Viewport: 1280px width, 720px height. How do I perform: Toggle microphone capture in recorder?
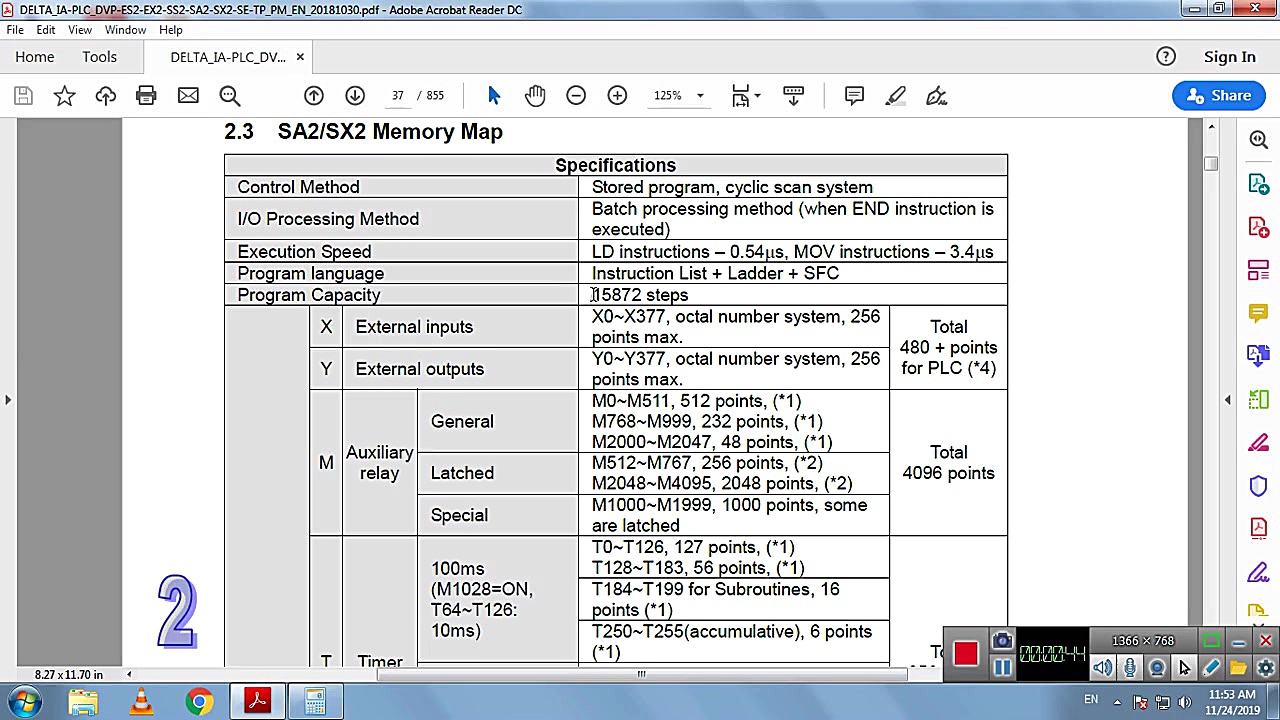pos(1130,668)
